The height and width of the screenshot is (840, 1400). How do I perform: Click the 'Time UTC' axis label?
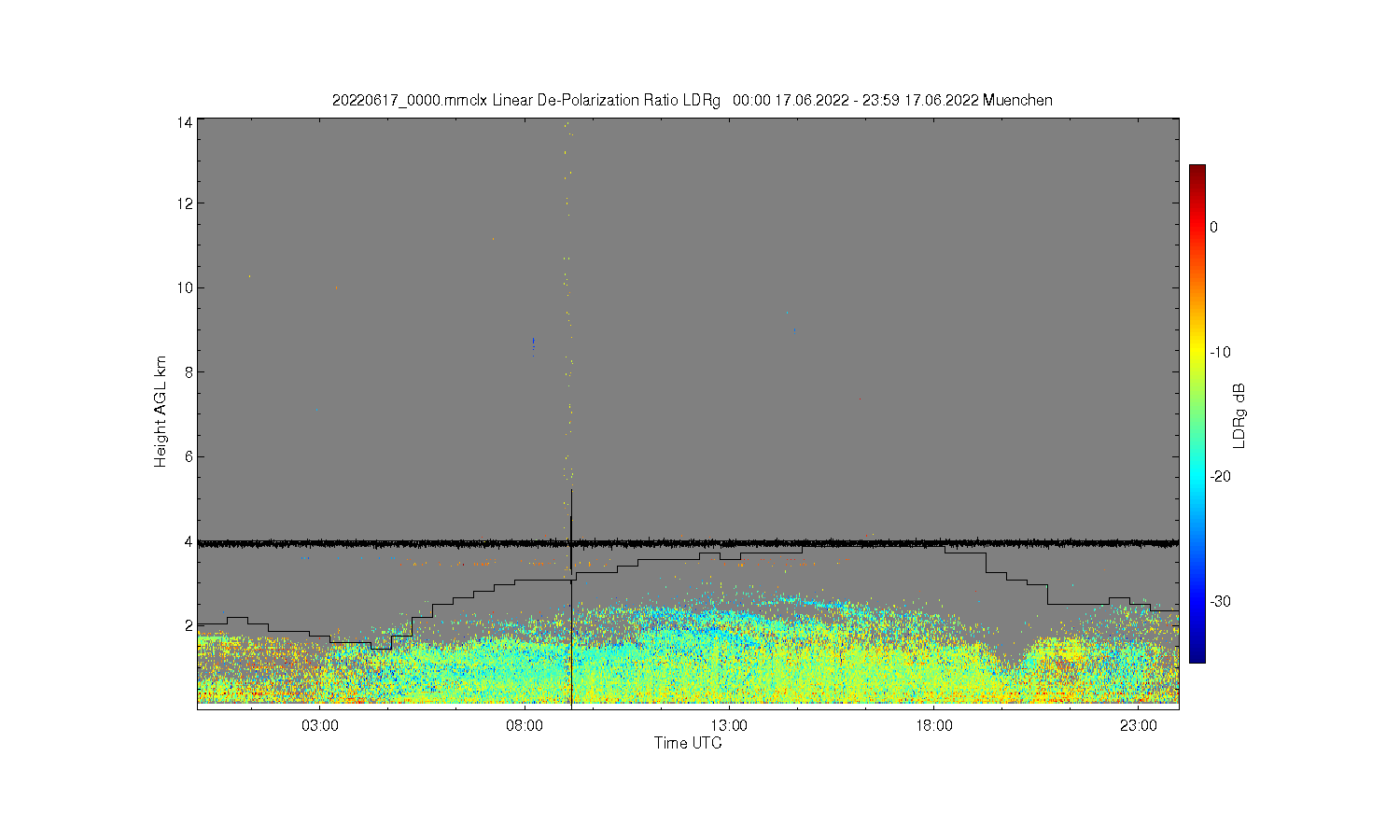[688, 743]
